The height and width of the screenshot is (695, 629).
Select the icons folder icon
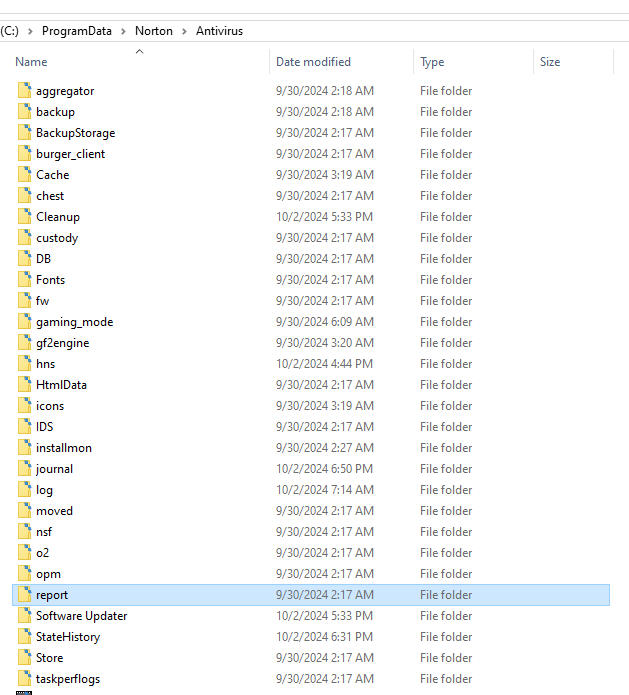(x=25, y=405)
